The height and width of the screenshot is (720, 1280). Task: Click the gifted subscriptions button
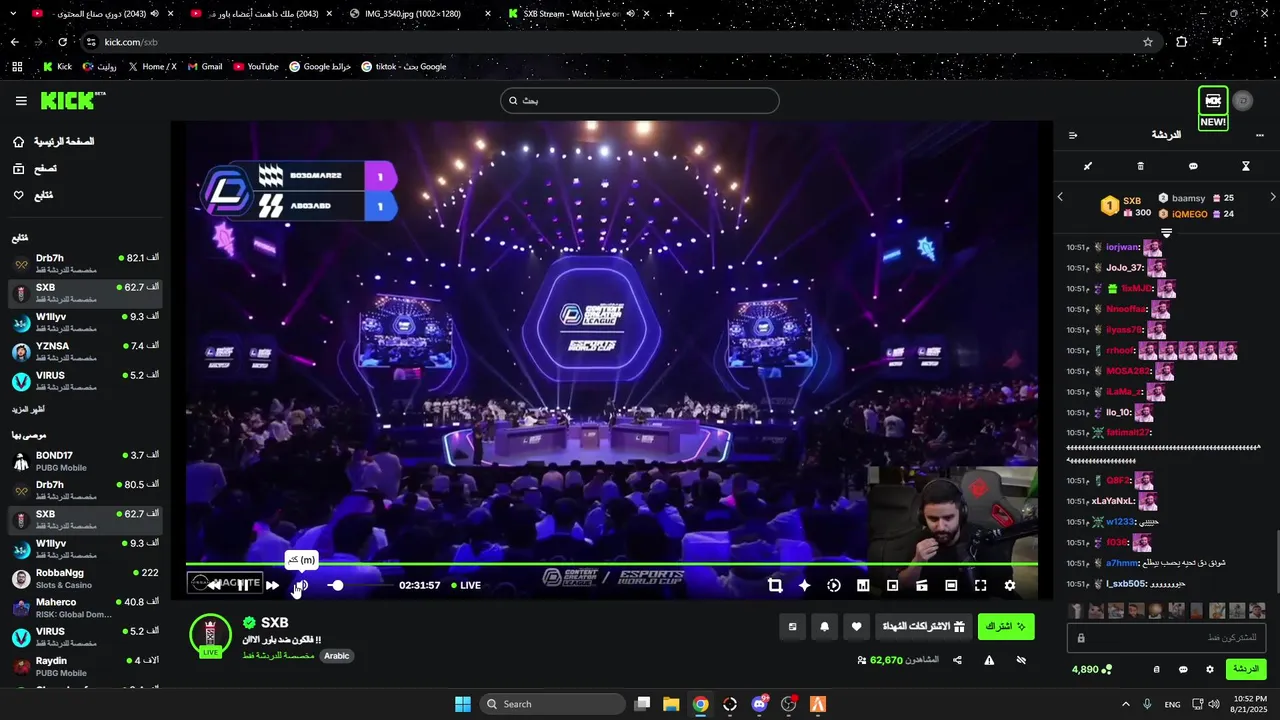coord(925,627)
